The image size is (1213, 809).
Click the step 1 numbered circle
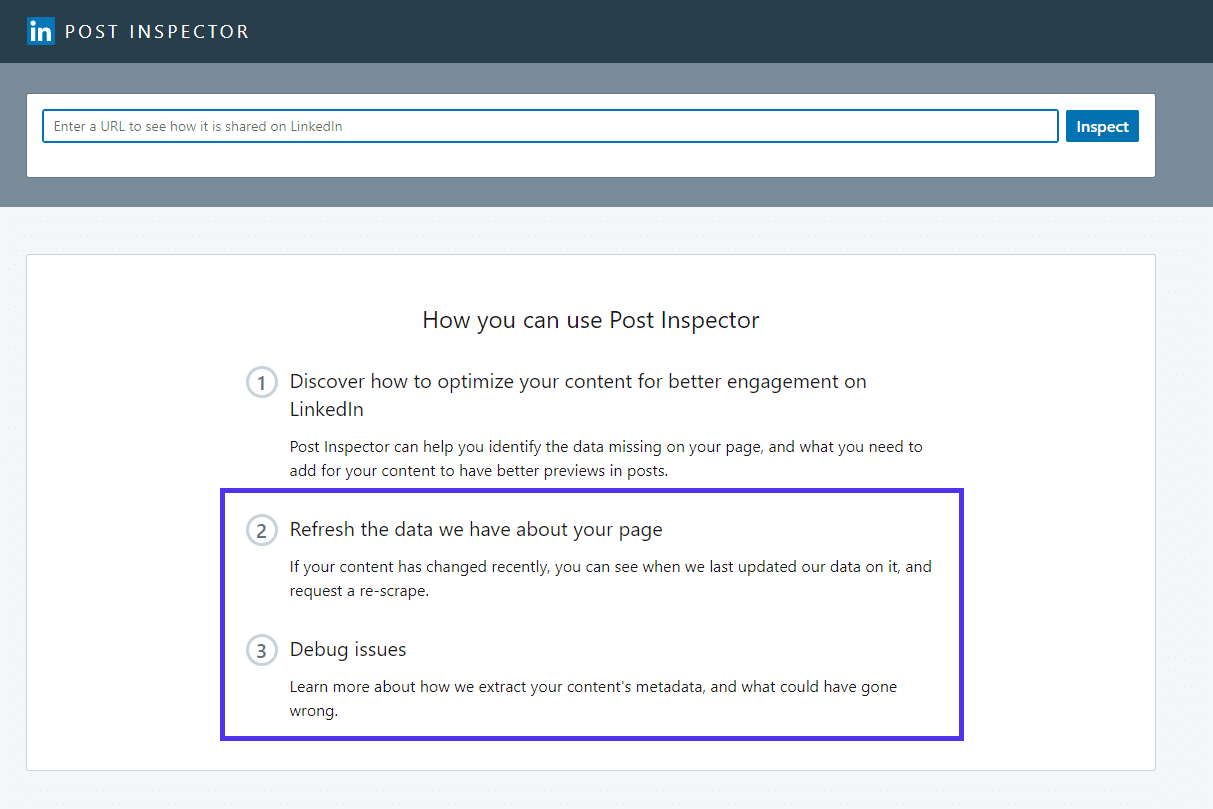click(261, 382)
